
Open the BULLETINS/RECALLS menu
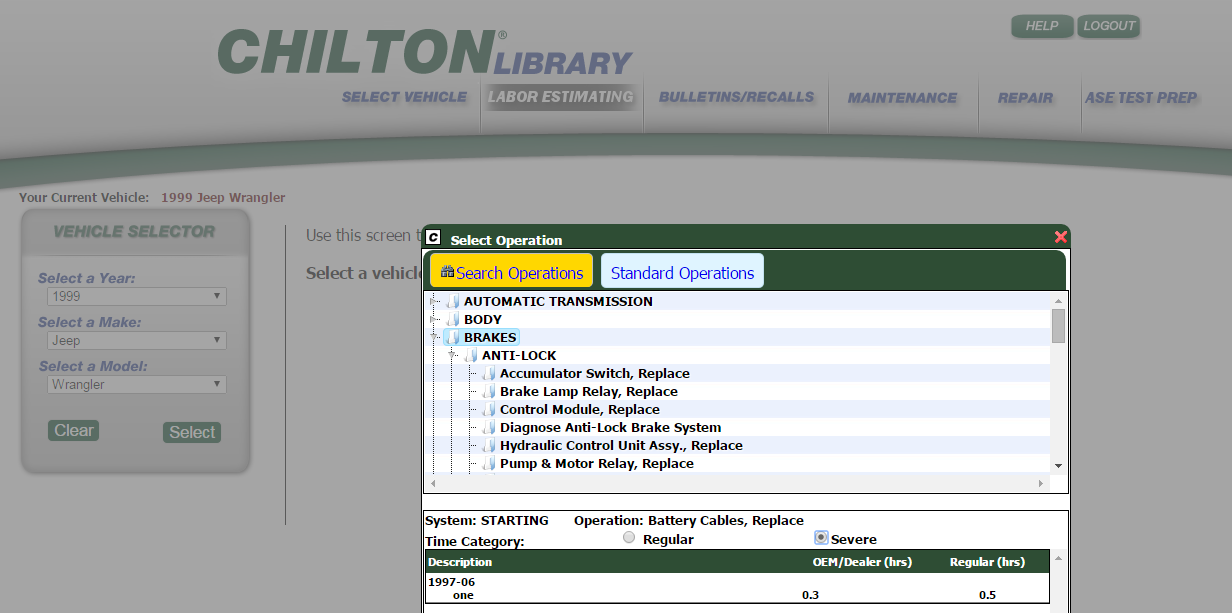pyautogui.click(x=736, y=97)
